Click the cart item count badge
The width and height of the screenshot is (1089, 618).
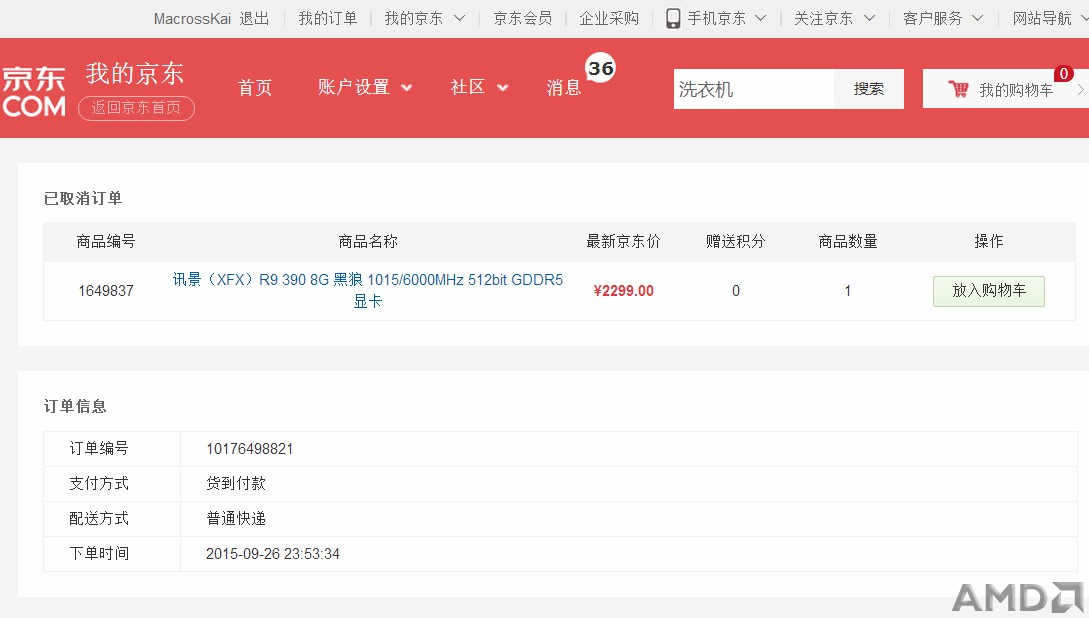coord(1063,74)
